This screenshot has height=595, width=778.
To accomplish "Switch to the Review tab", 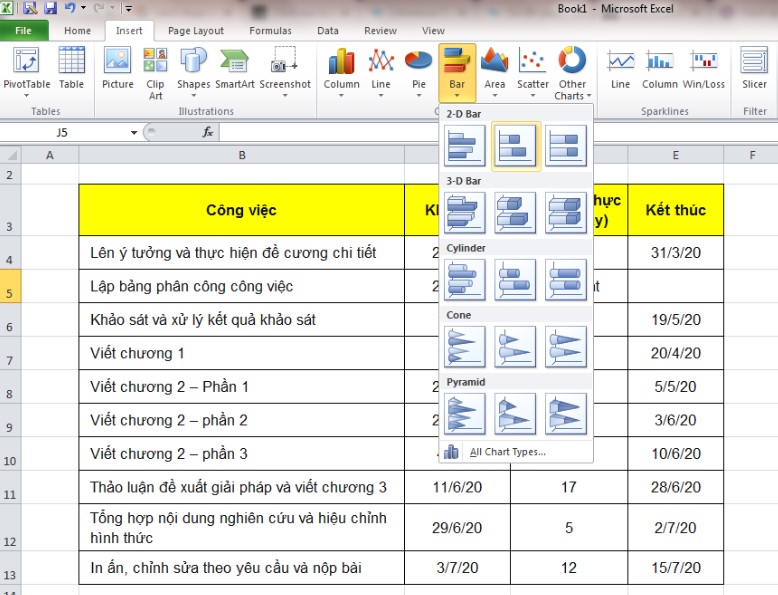I will point(381,31).
